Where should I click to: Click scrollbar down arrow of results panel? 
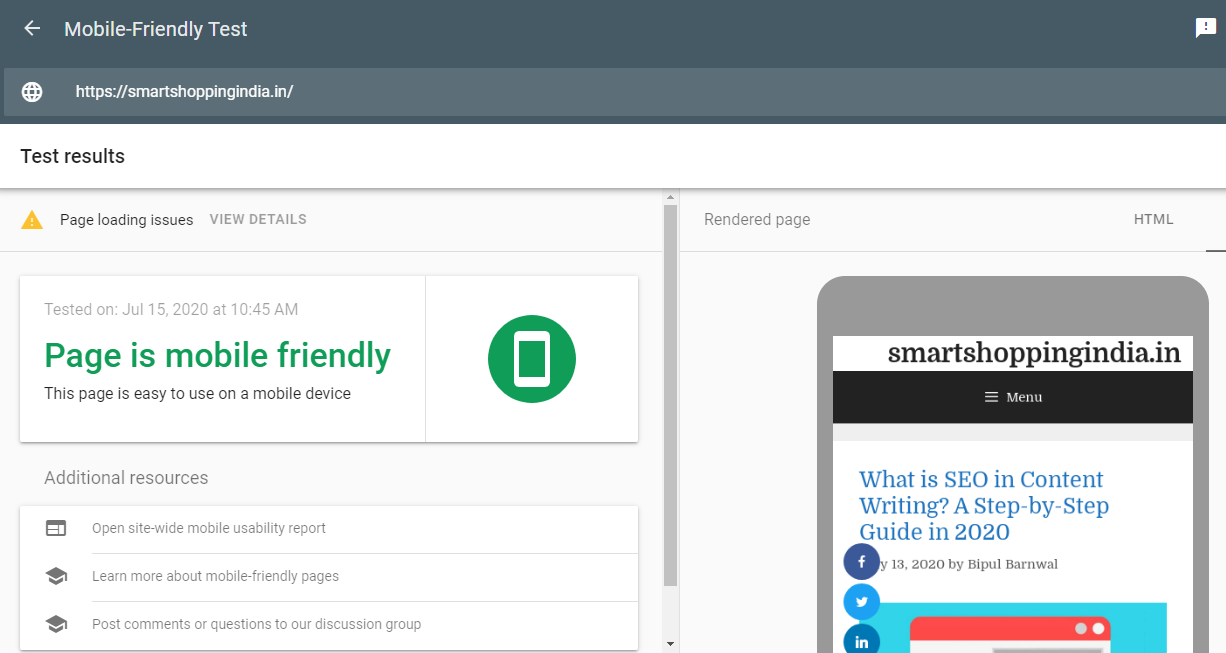(x=670, y=643)
